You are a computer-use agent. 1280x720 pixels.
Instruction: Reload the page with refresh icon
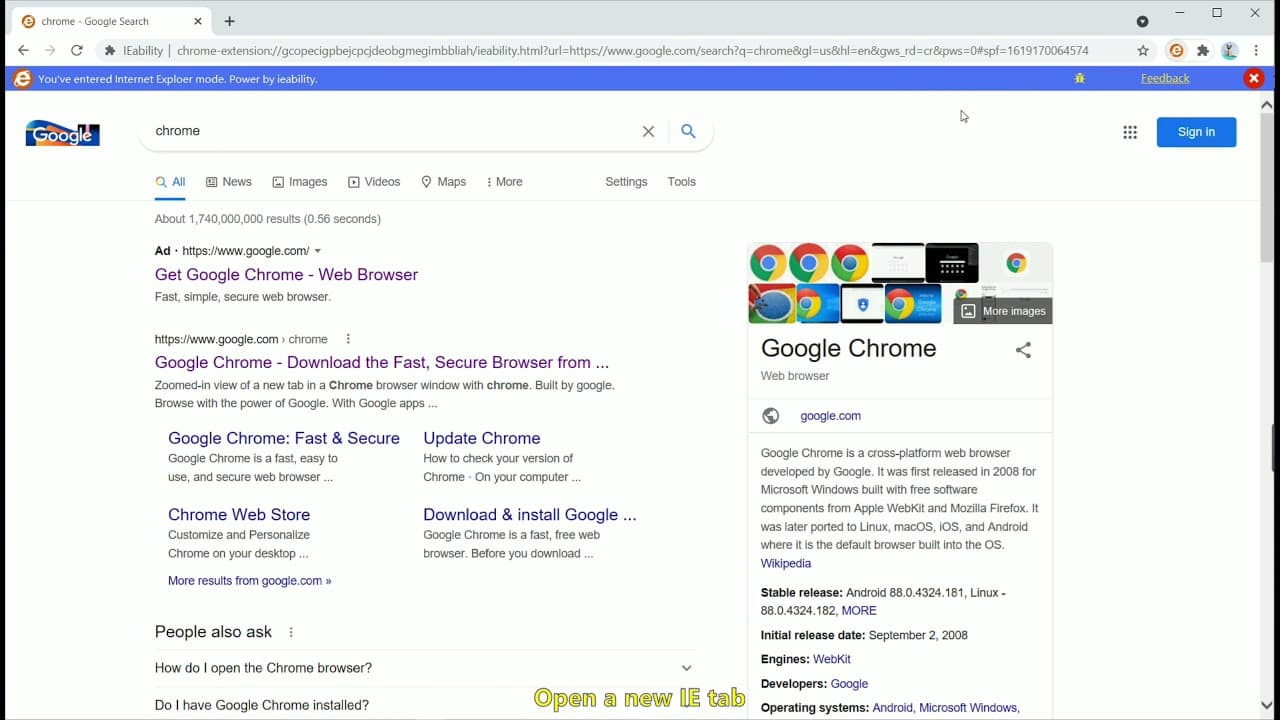[x=76, y=50]
